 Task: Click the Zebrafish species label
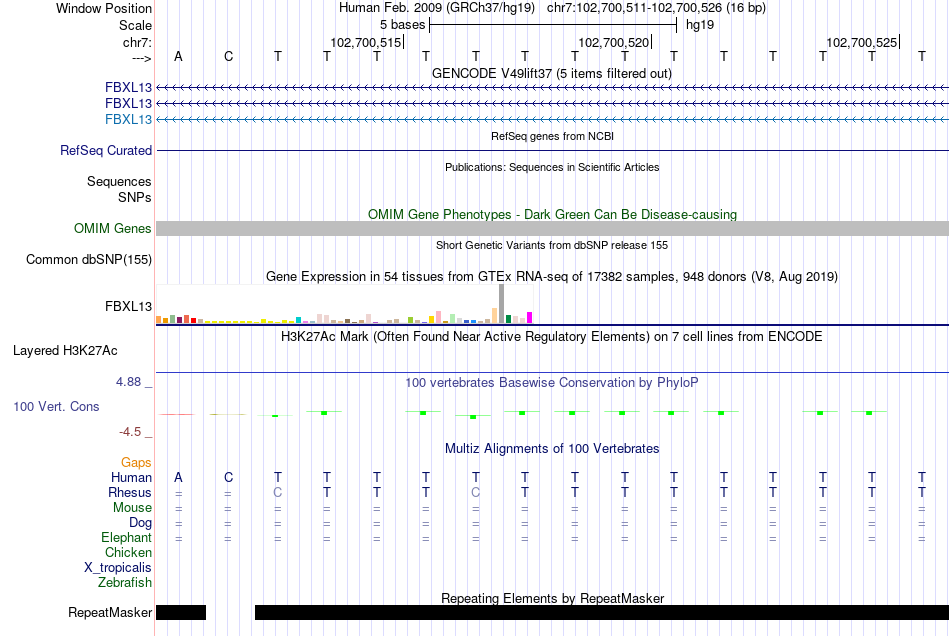tap(125, 583)
